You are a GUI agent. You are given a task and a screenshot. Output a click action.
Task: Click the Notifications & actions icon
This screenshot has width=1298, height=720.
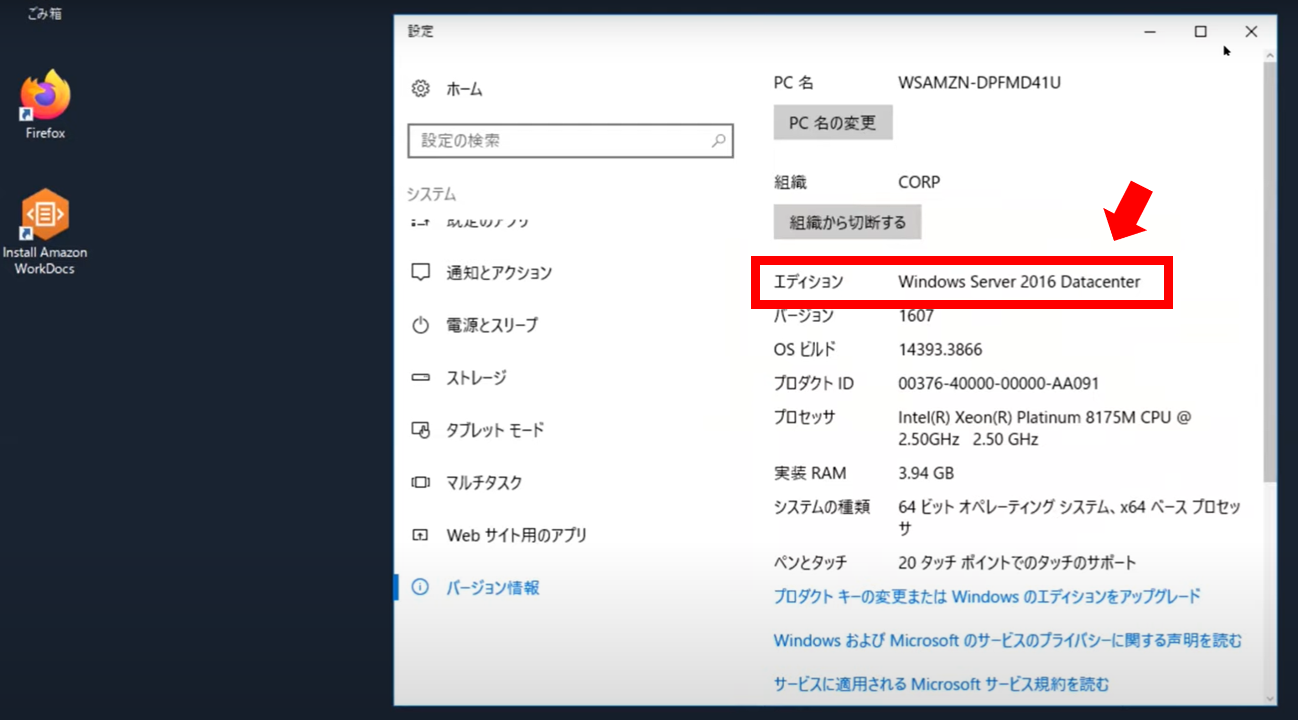tap(421, 272)
